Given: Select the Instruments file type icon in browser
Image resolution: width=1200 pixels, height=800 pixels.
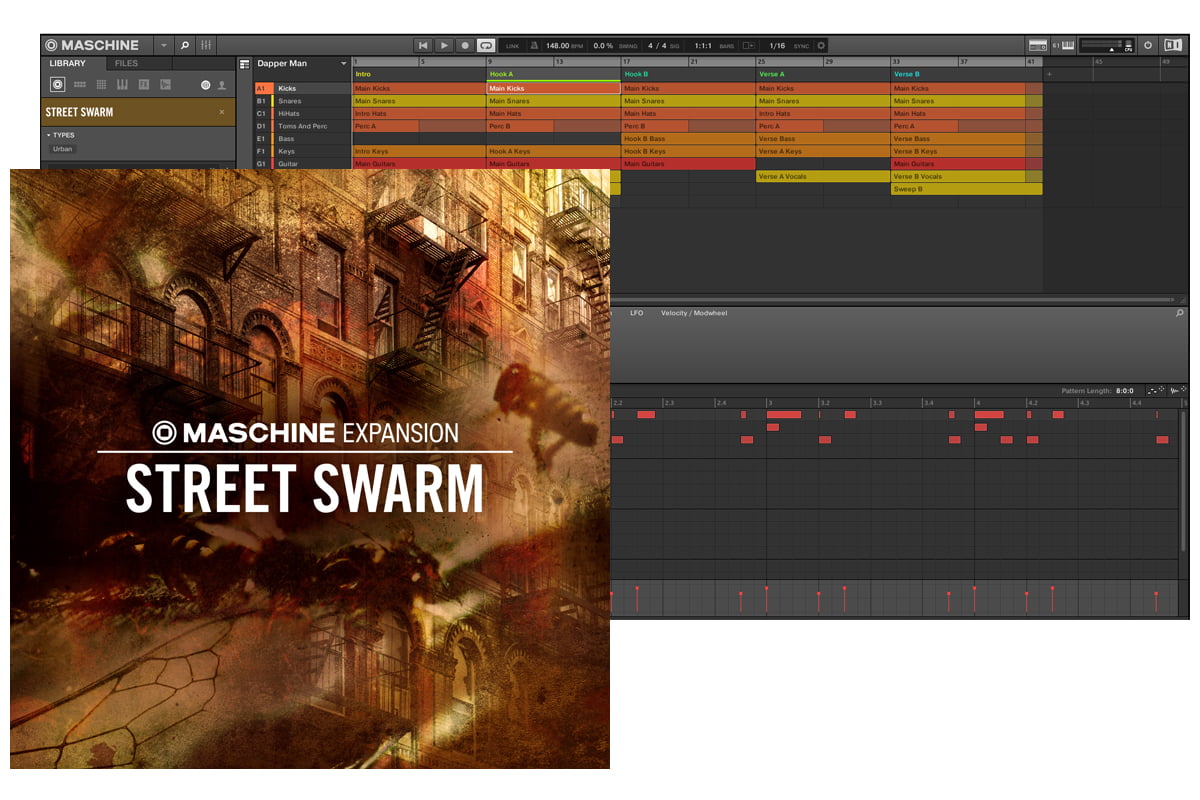Looking at the screenshot, I should click(122, 85).
